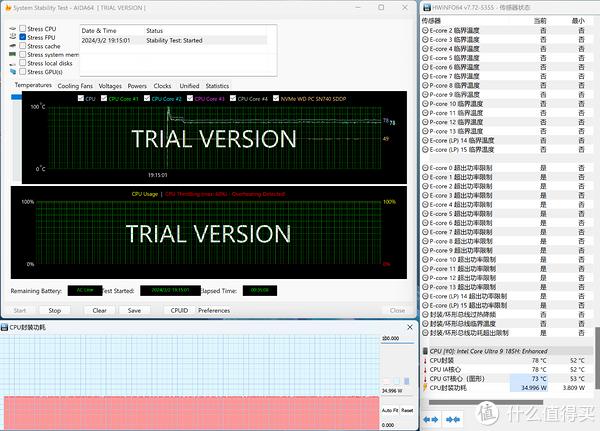Screen dimensions: 600x431
Task: Click the thermometer icon next to CPU IA核心
Action: [425, 369]
